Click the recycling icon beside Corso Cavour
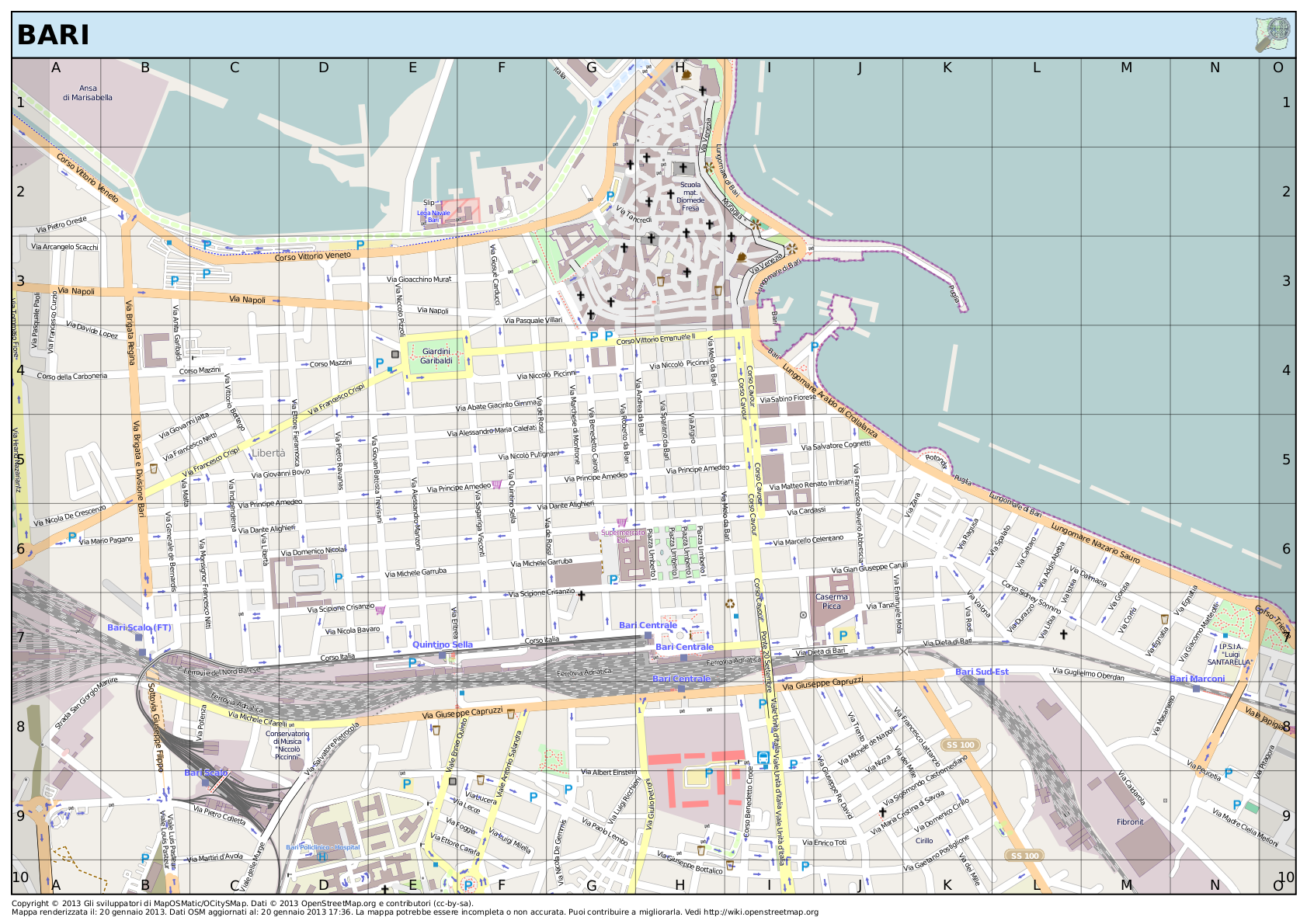 (729, 603)
